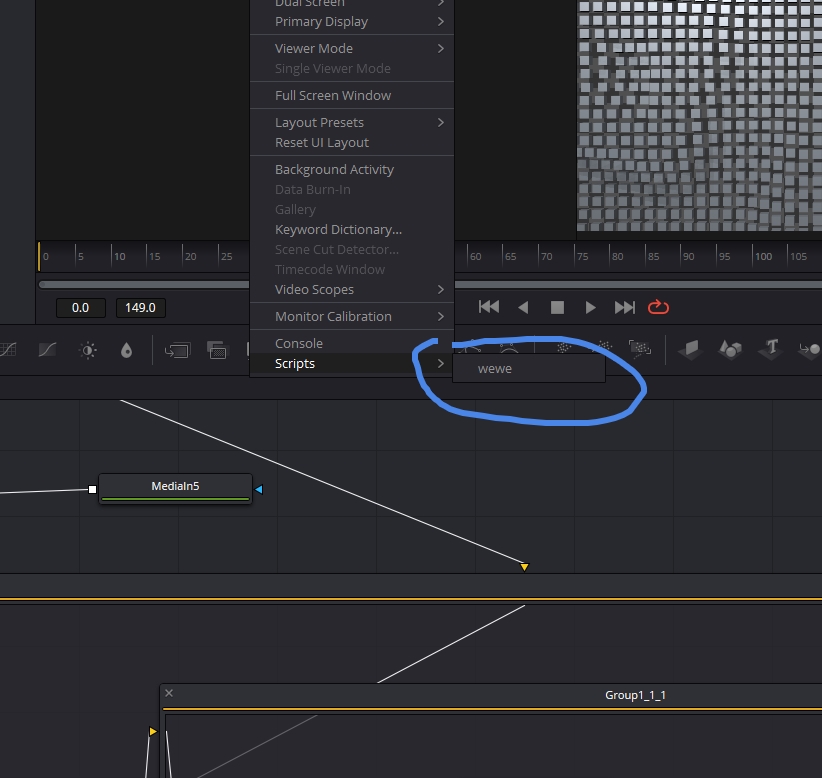Click the Gallery menu entry

[352, 209]
